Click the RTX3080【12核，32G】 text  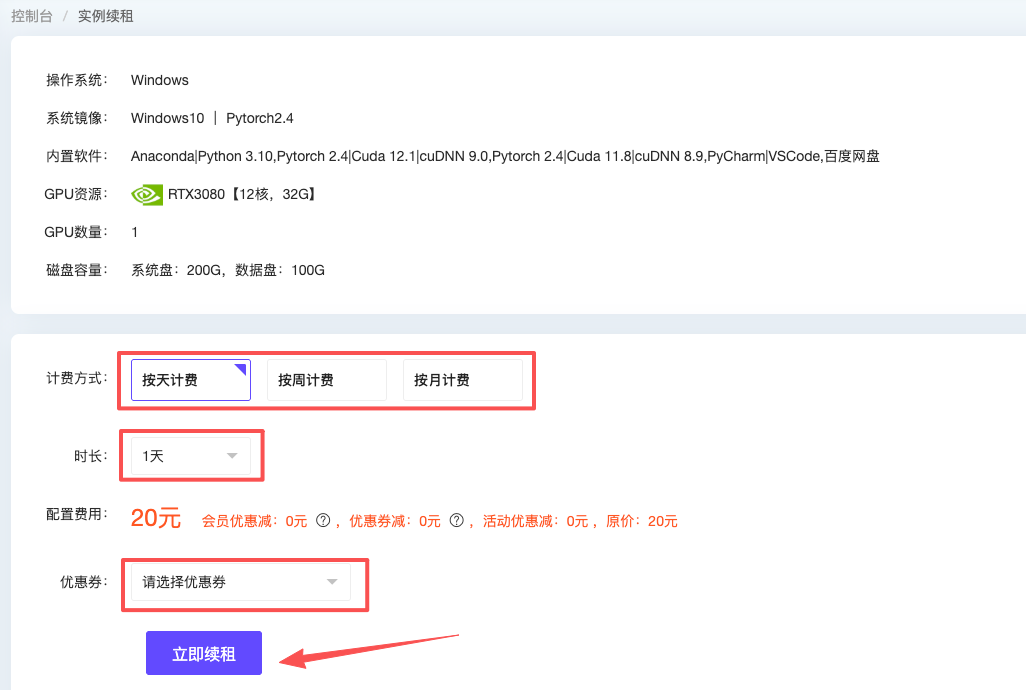pyautogui.click(x=242, y=194)
